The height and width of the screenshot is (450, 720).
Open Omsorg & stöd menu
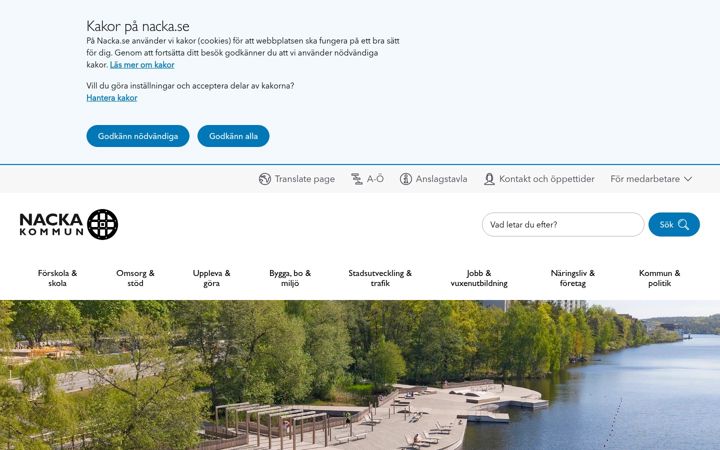click(135, 278)
